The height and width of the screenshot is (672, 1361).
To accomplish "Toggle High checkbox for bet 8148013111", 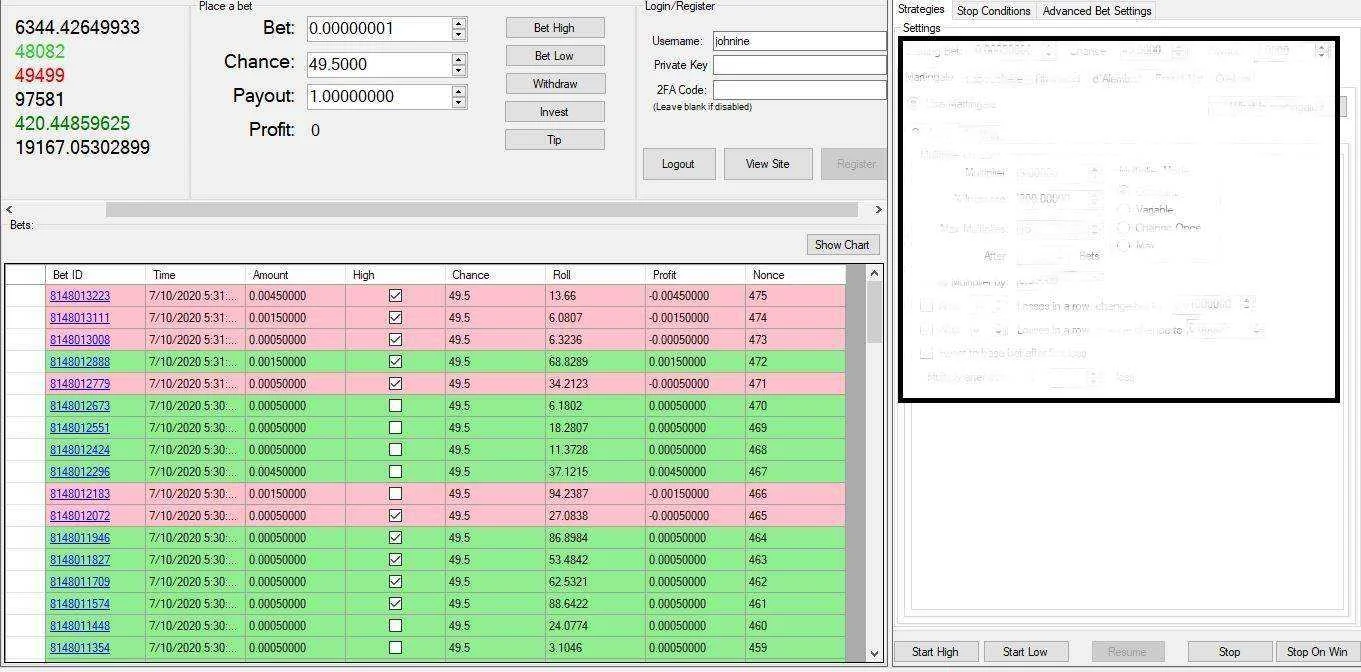I will coord(395,318).
